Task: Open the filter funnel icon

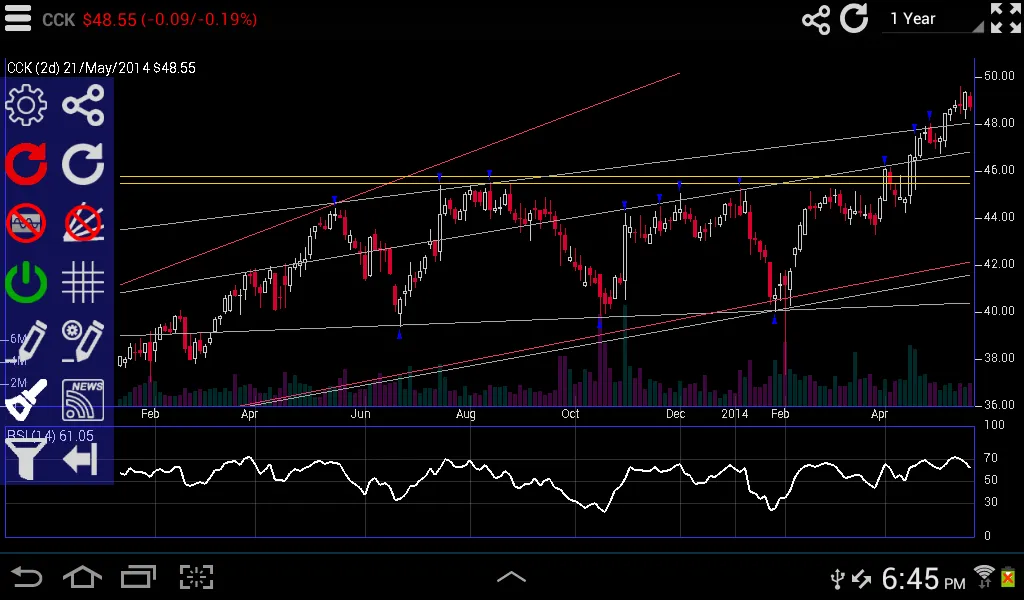Action: (x=26, y=458)
